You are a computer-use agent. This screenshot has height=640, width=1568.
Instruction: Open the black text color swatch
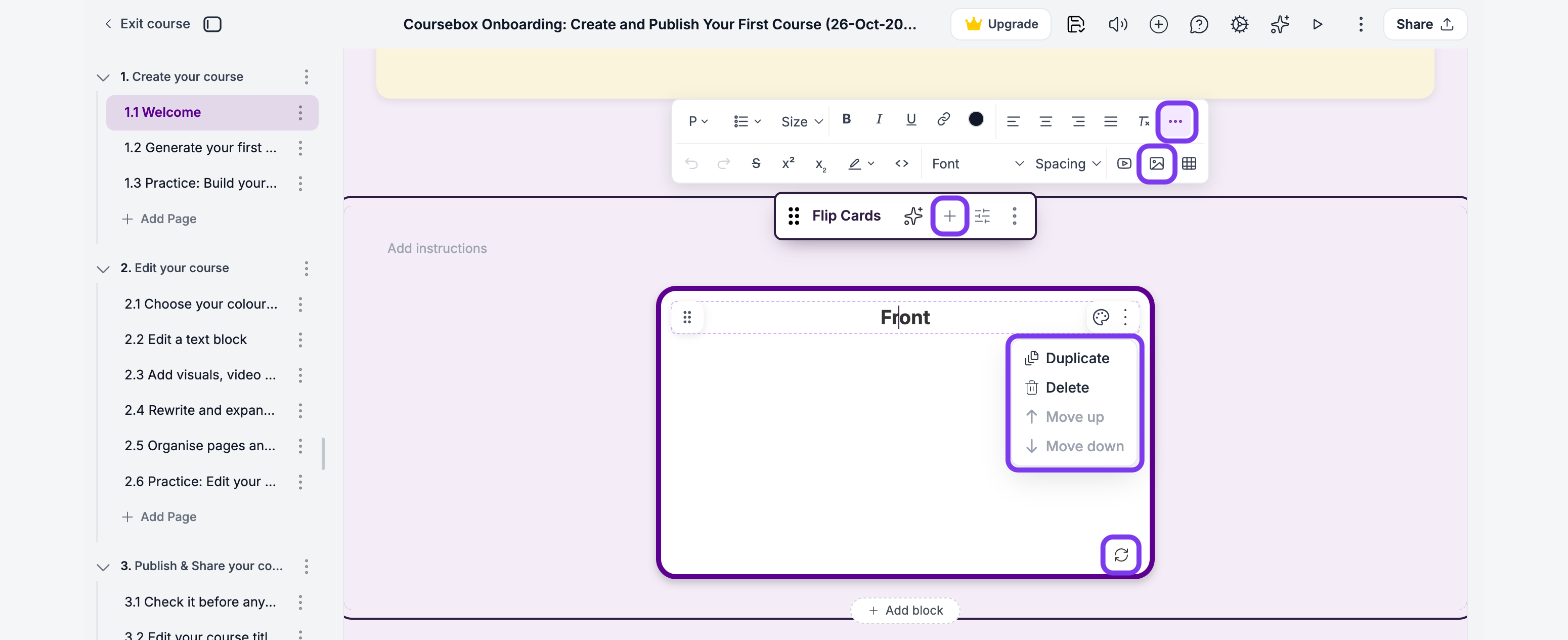976,119
